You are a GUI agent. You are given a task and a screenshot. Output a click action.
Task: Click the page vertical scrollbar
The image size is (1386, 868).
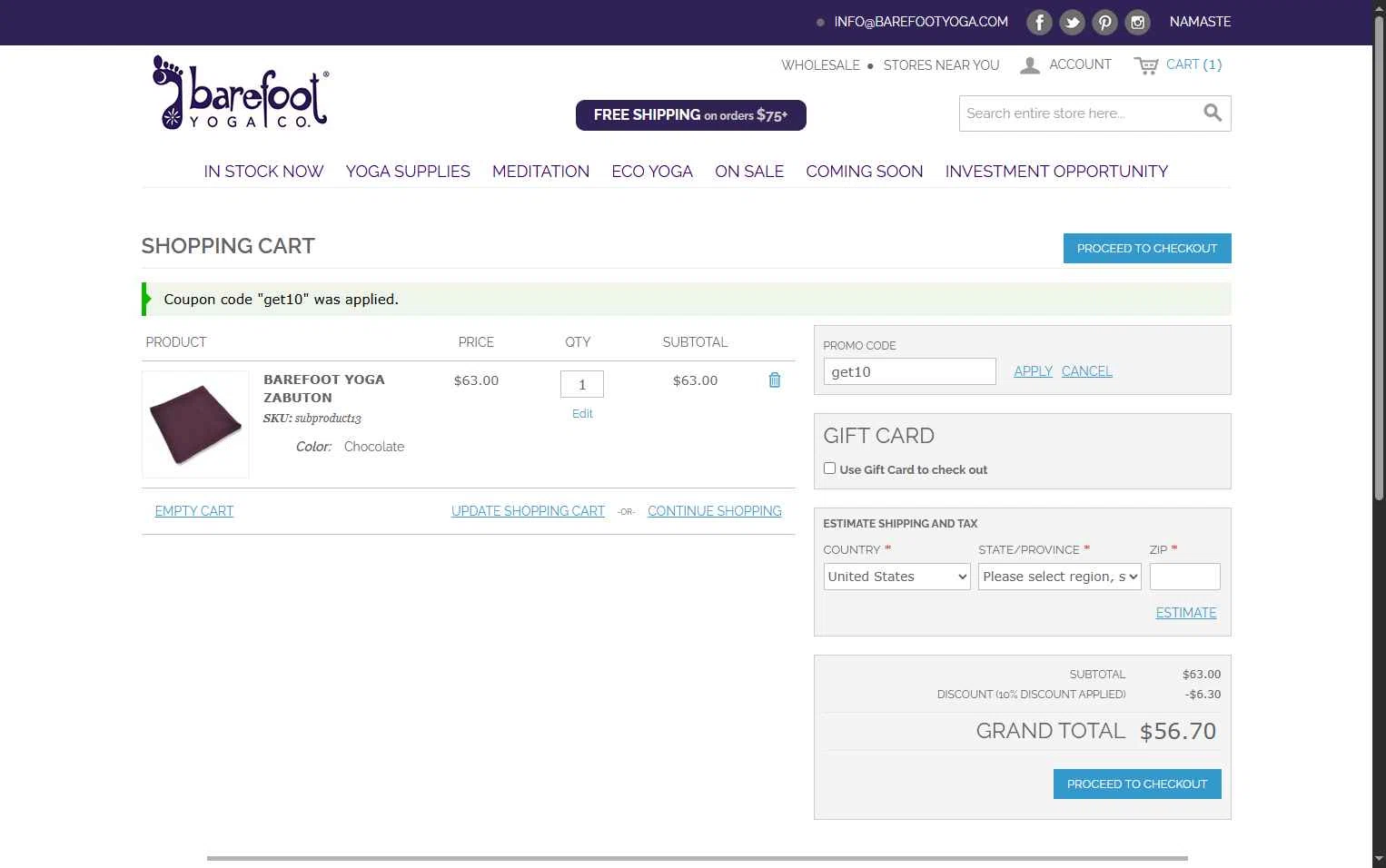pyautogui.click(x=1379, y=257)
